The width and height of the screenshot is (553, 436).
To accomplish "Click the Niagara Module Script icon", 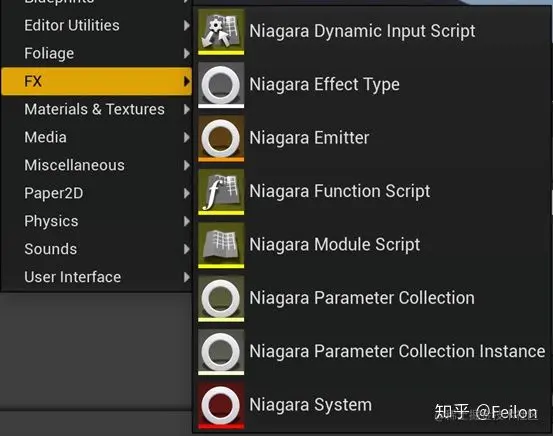I will coord(221,245).
